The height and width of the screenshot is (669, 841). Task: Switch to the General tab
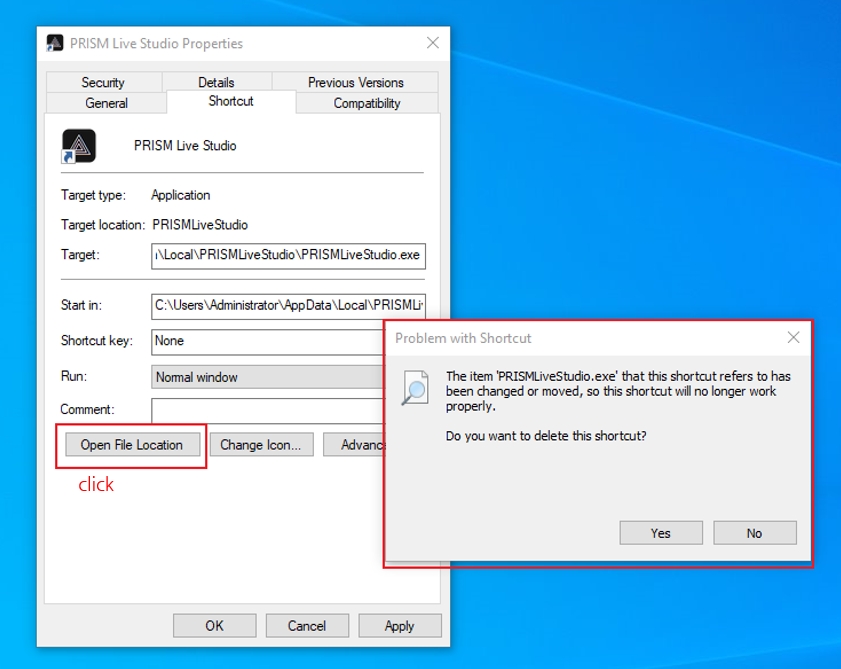pyautogui.click(x=106, y=103)
